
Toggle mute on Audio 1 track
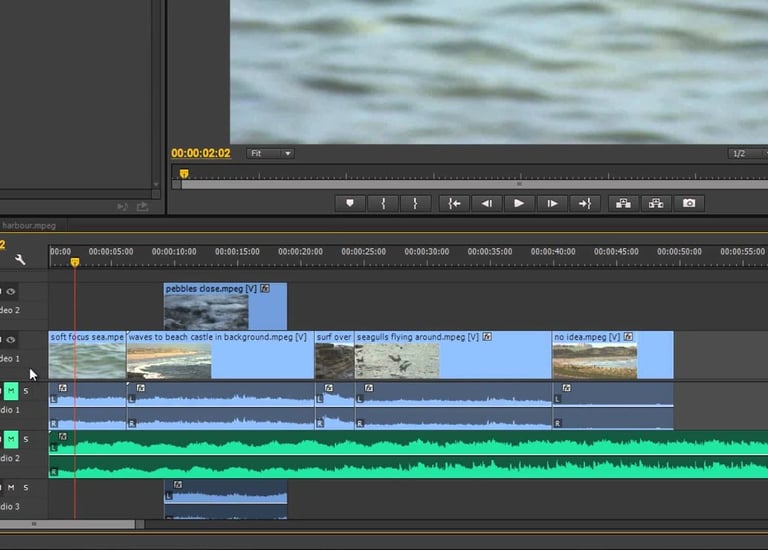[x=11, y=390]
